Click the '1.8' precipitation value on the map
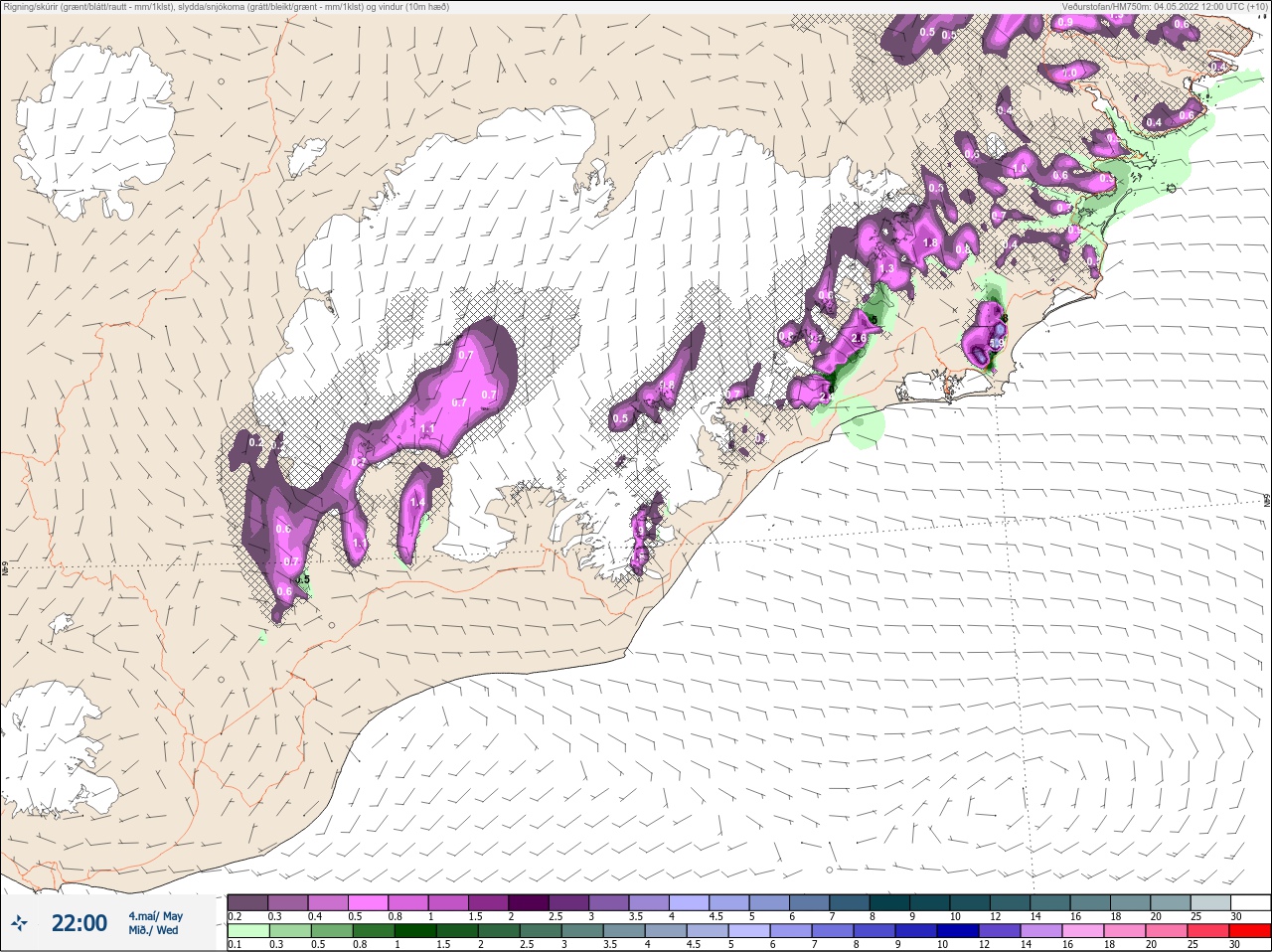Viewport: 1272px width, 952px height. 930,242
